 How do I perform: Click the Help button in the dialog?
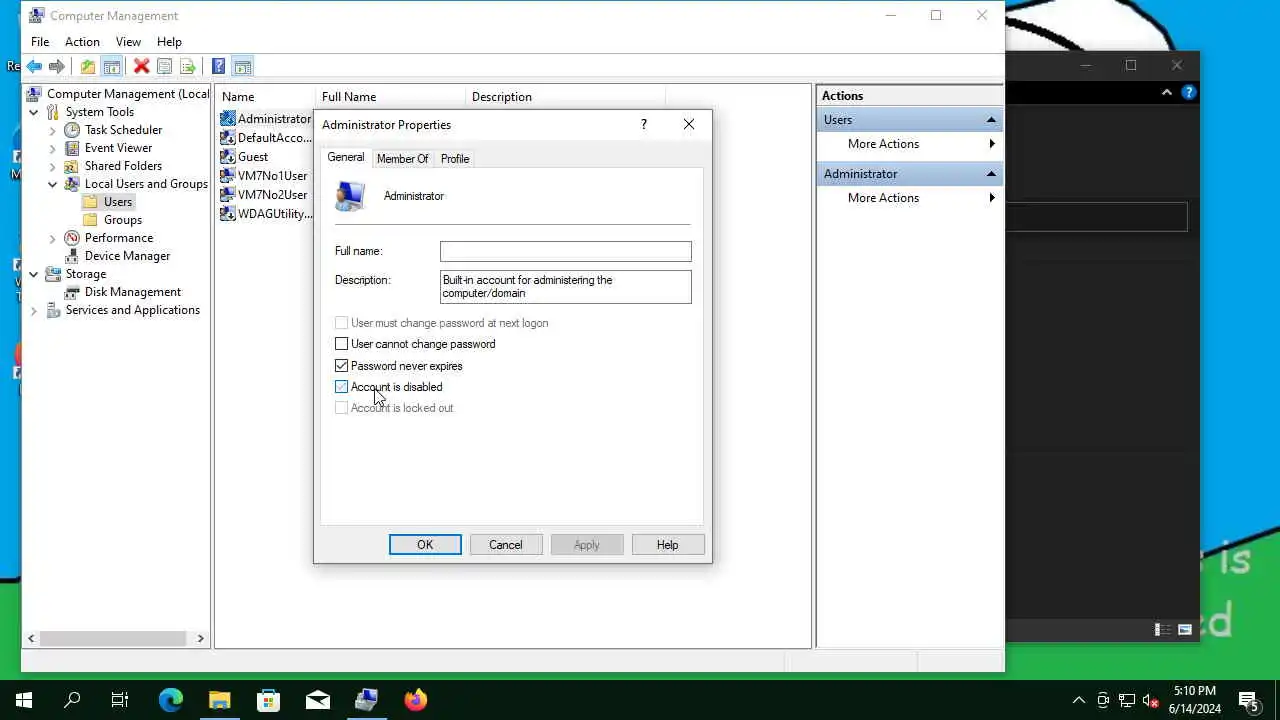point(668,545)
